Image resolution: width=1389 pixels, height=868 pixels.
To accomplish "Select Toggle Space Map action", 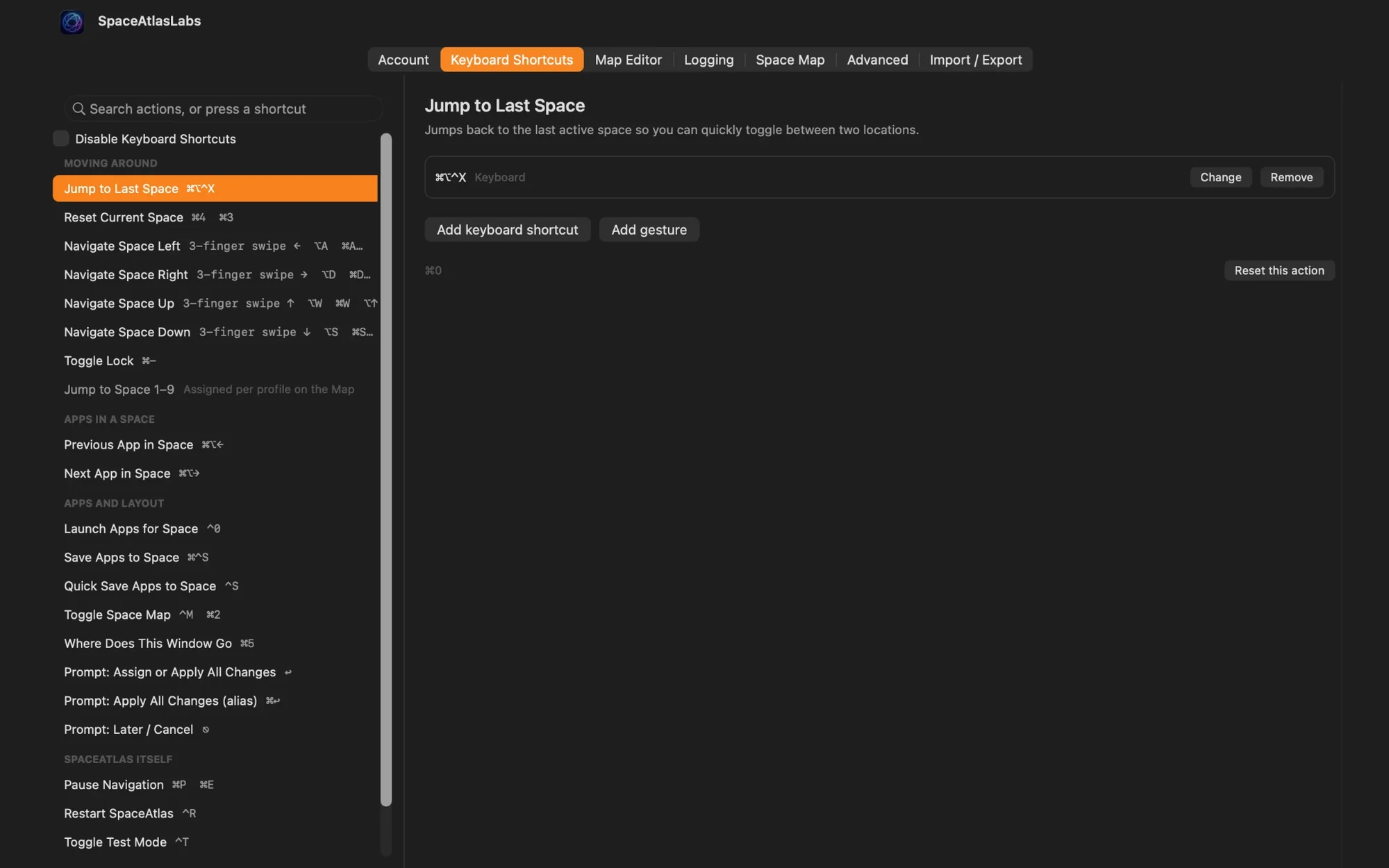I will point(215,615).
